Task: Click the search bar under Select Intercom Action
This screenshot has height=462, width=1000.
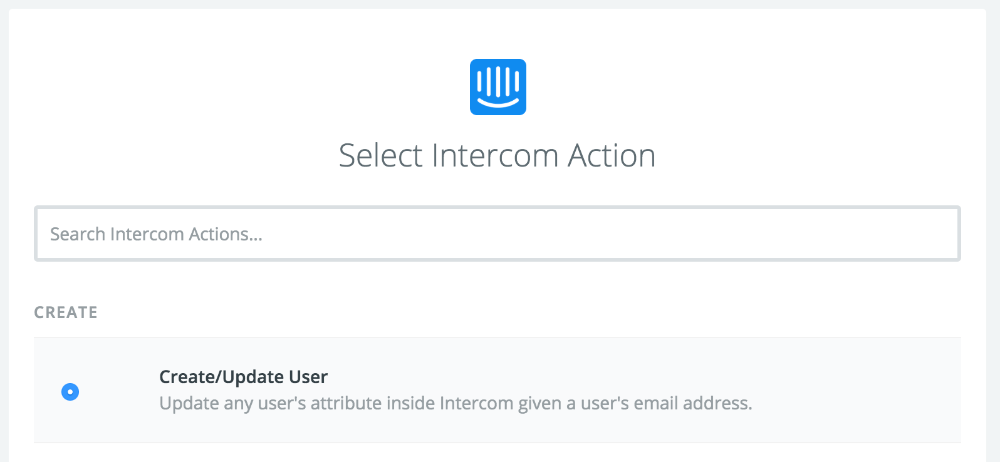Action: coord(497,234)
